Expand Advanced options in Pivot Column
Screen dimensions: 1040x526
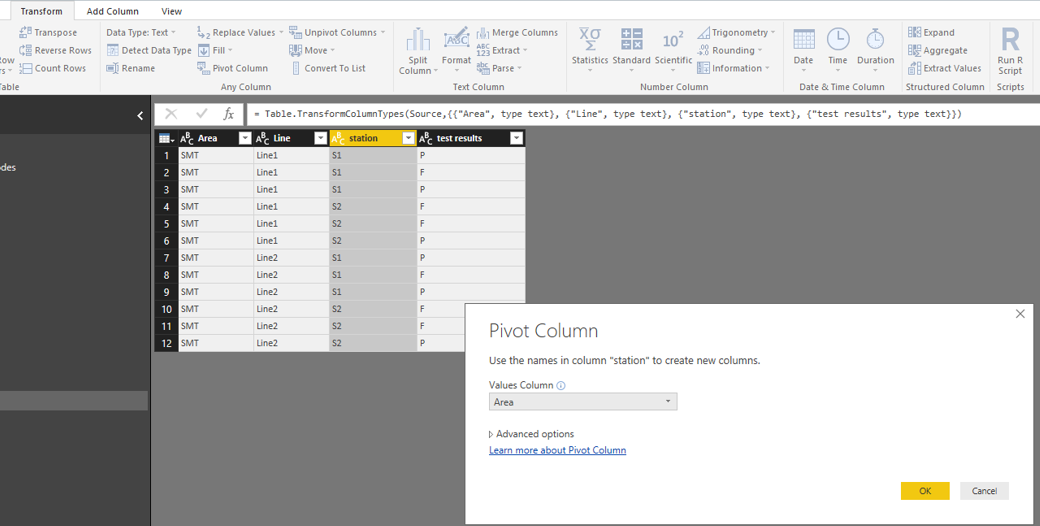click(x=531, y=434)
